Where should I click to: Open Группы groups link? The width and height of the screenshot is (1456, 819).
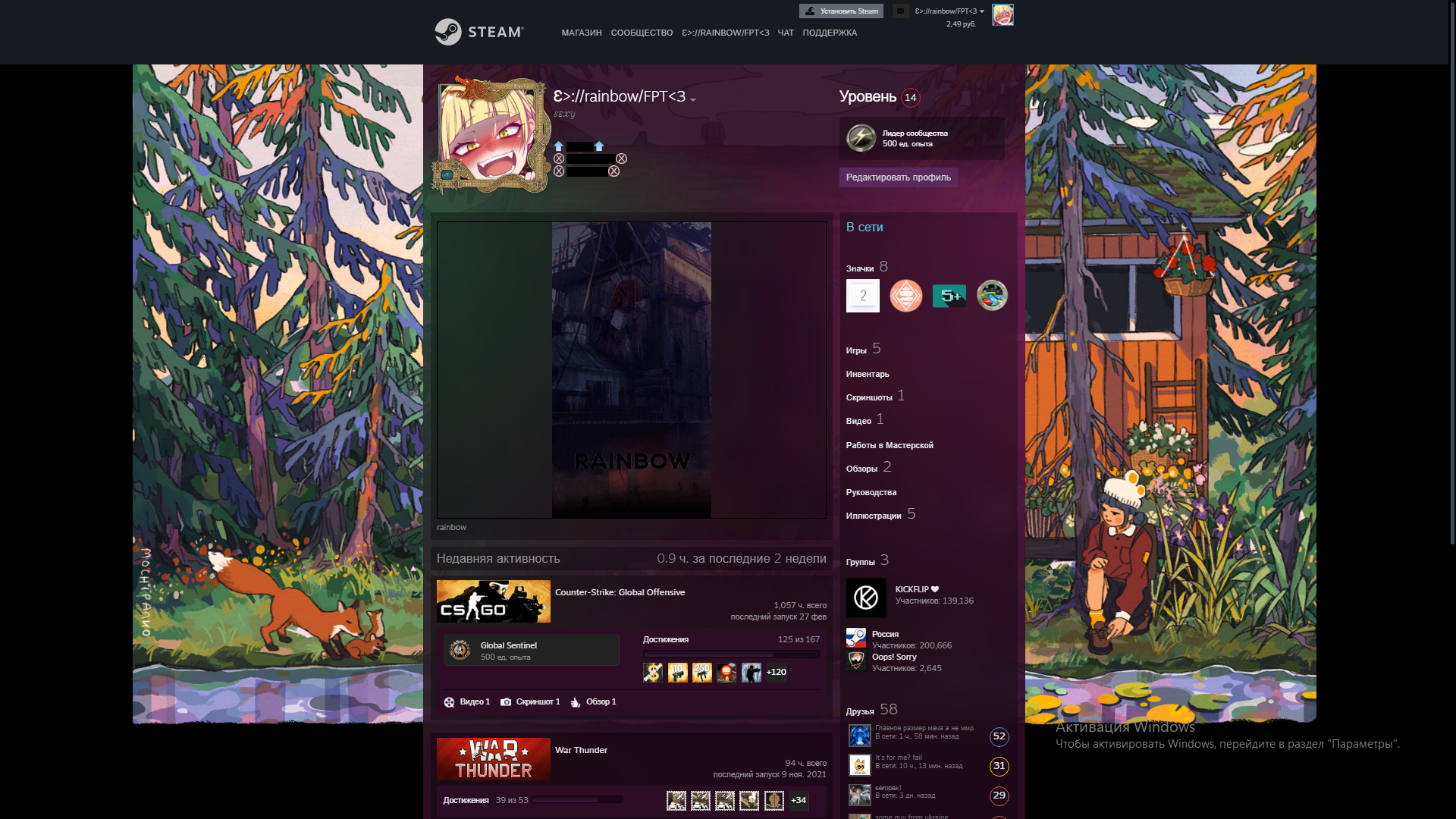861,562
